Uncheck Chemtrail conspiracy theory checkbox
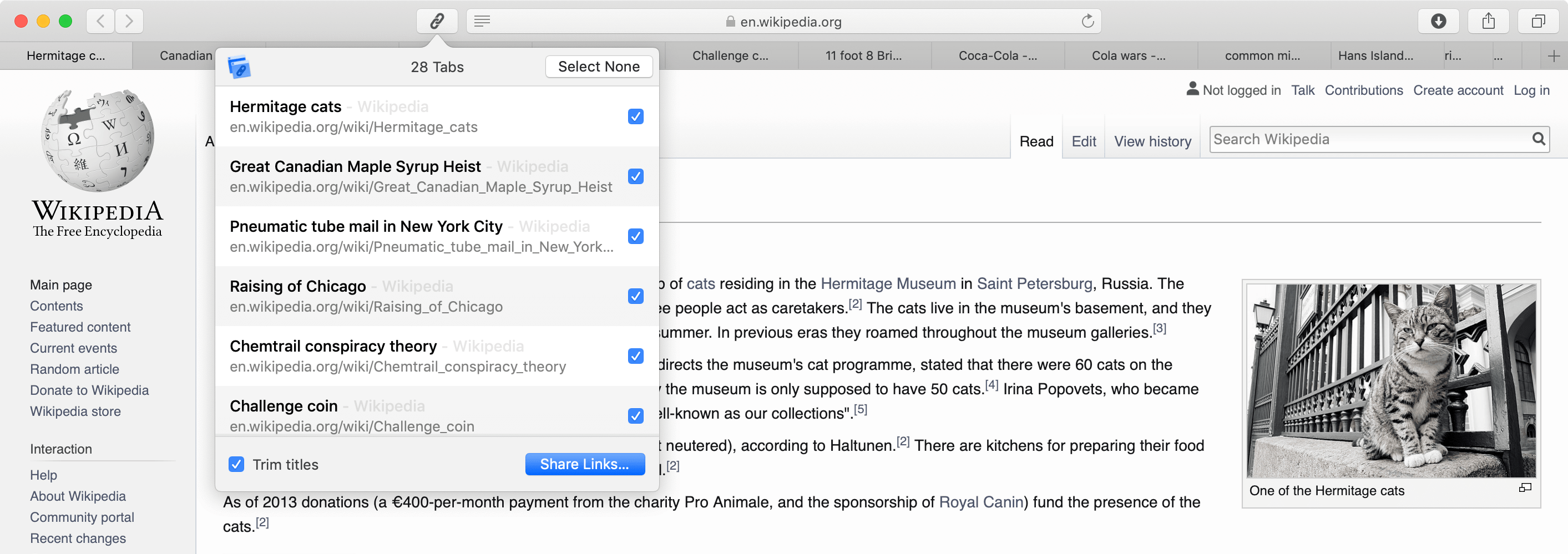Screen dimensions: 1568x554 635,356
